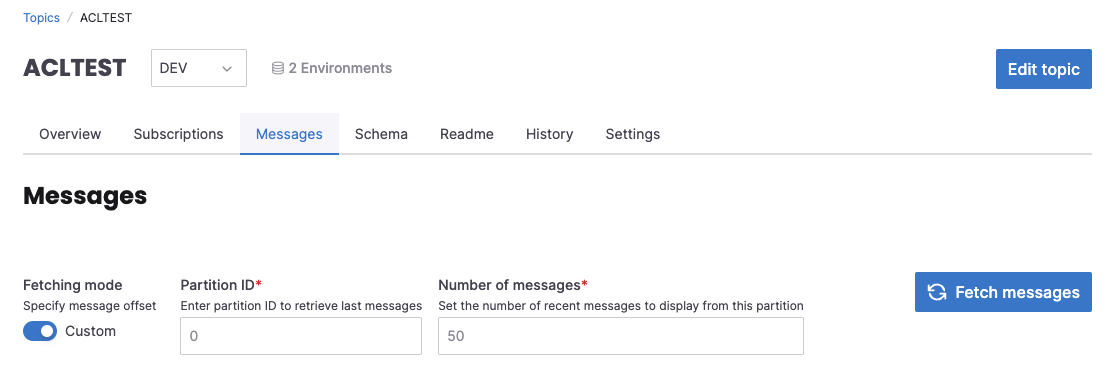1106x376 pixels.
Task: Click the database icon beside 2 Environments
Action: [x=278, y=68]
